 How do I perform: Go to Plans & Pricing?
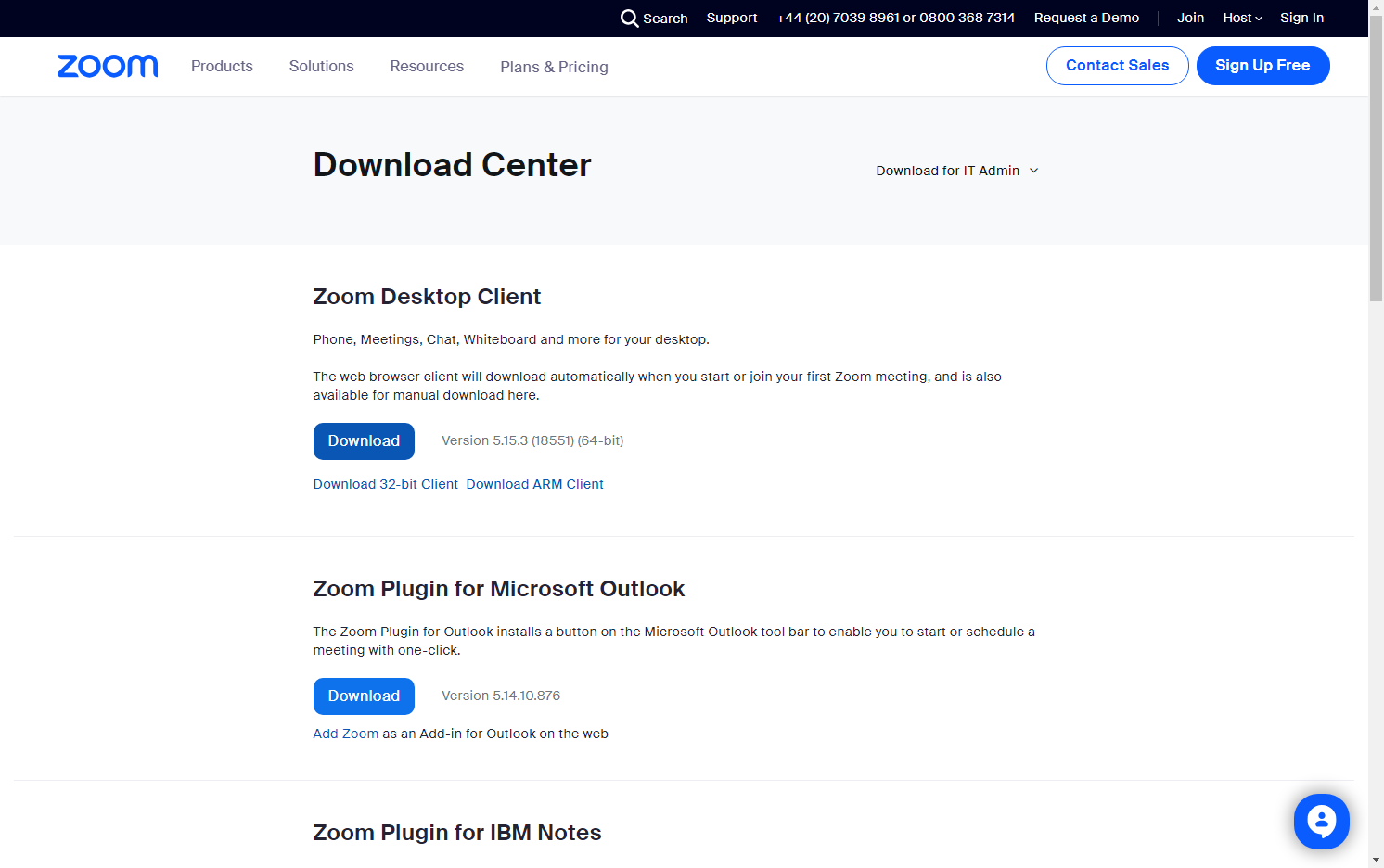point(554,67)
